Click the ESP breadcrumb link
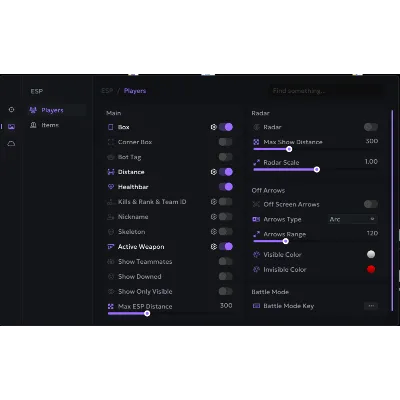 107,91
